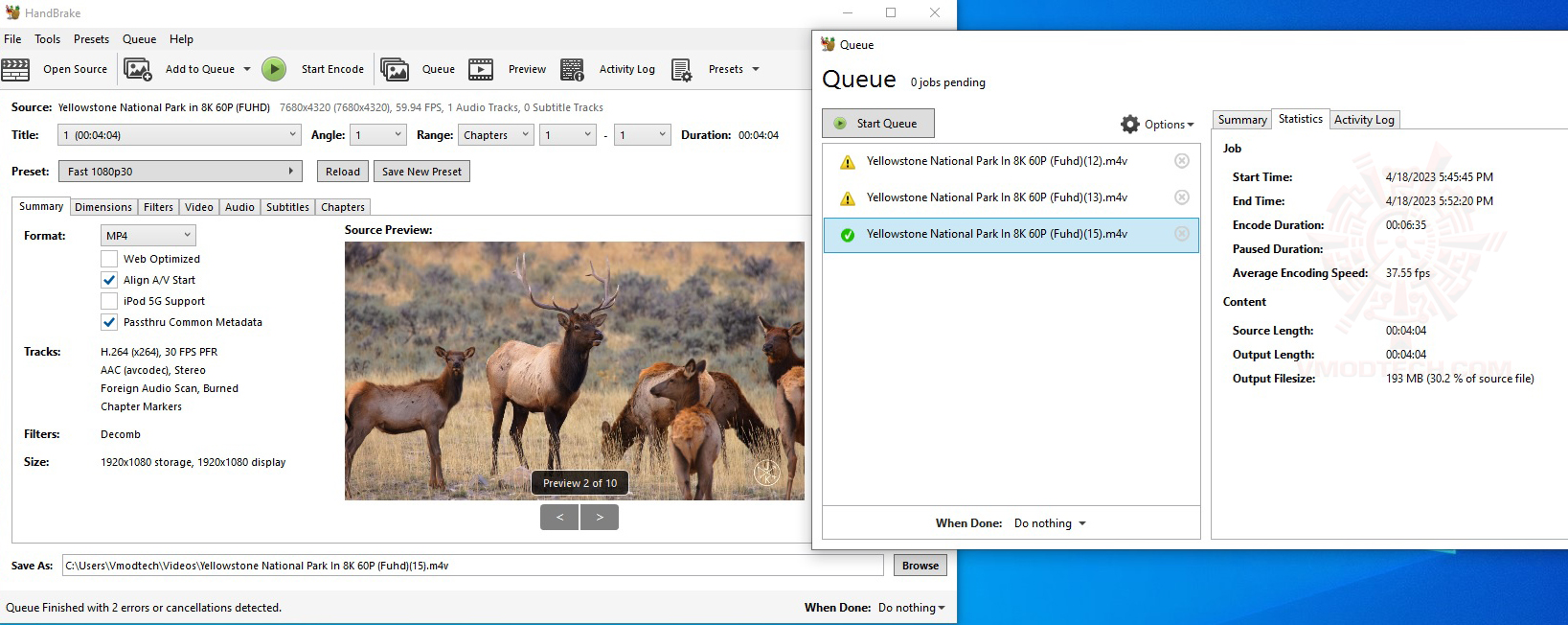Screen dimensions: 1568x625
Task: Switch to the Dimensions tab
Action: pos(103,207)
